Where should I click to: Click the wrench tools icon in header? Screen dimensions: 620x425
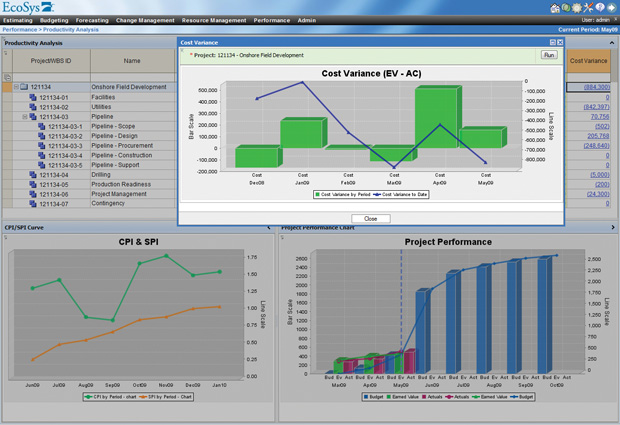[x=588, y=7]
